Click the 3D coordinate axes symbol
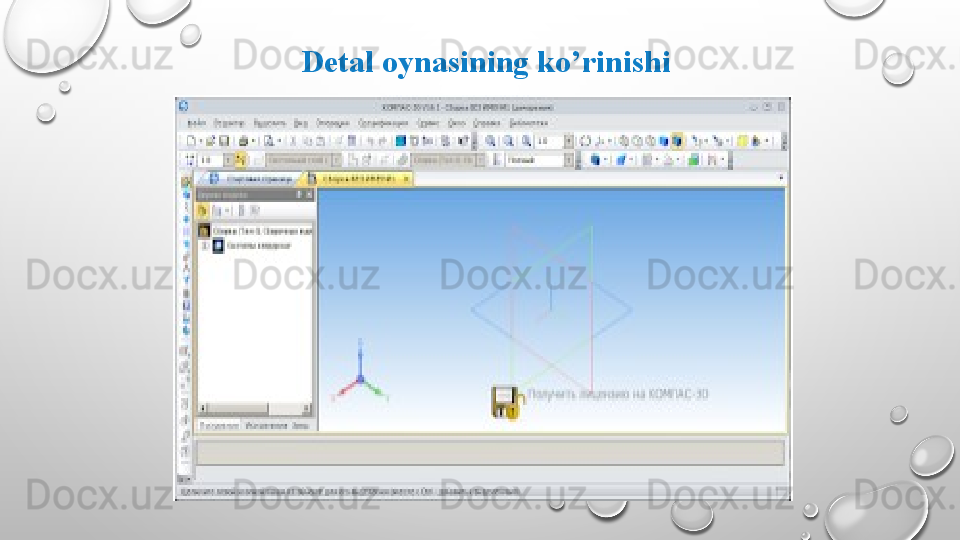960x540 pixels. tap(359, 377)
